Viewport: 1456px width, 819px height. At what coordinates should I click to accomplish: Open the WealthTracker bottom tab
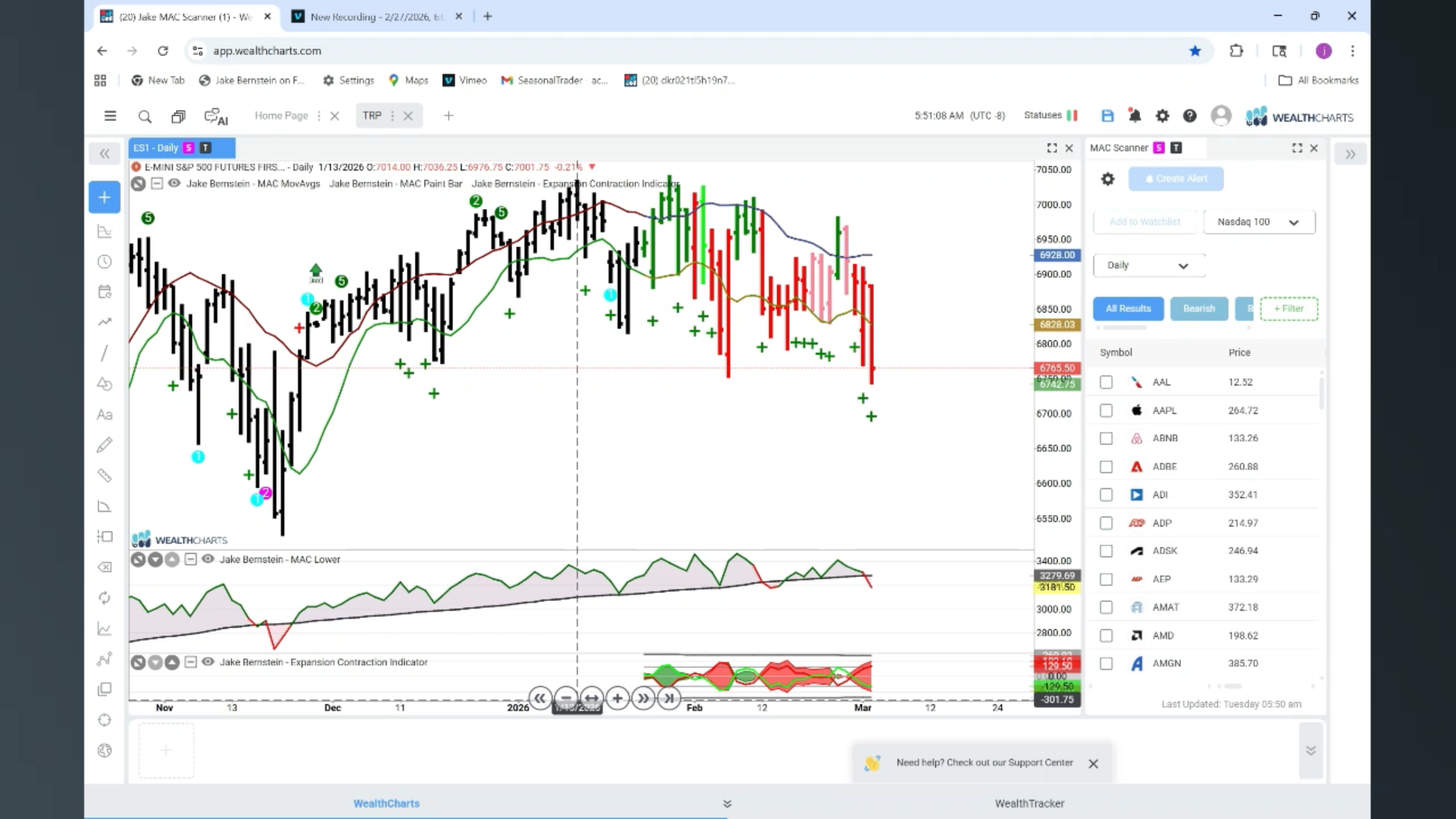tap(1029, 803)
